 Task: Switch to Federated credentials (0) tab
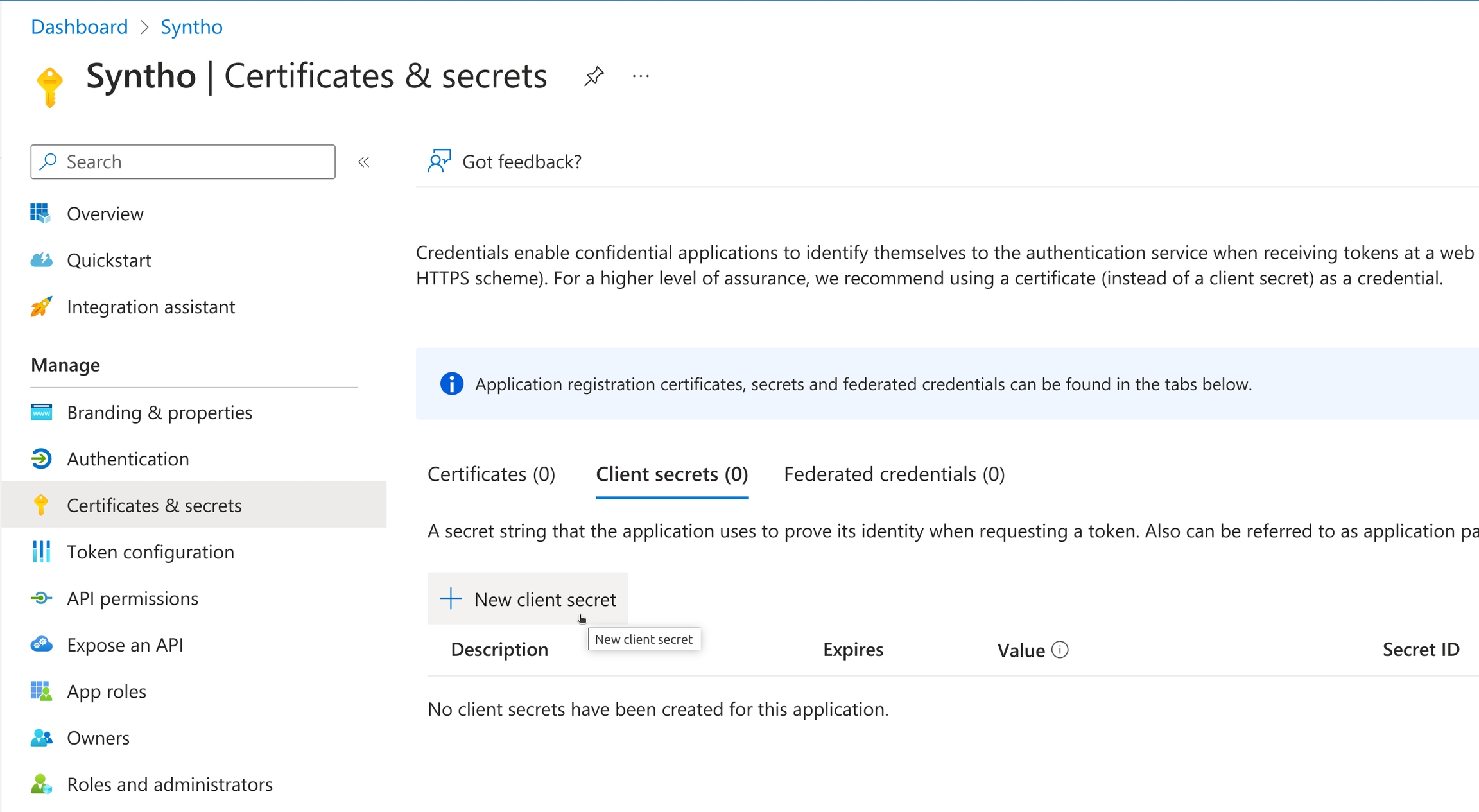(894, 474)
